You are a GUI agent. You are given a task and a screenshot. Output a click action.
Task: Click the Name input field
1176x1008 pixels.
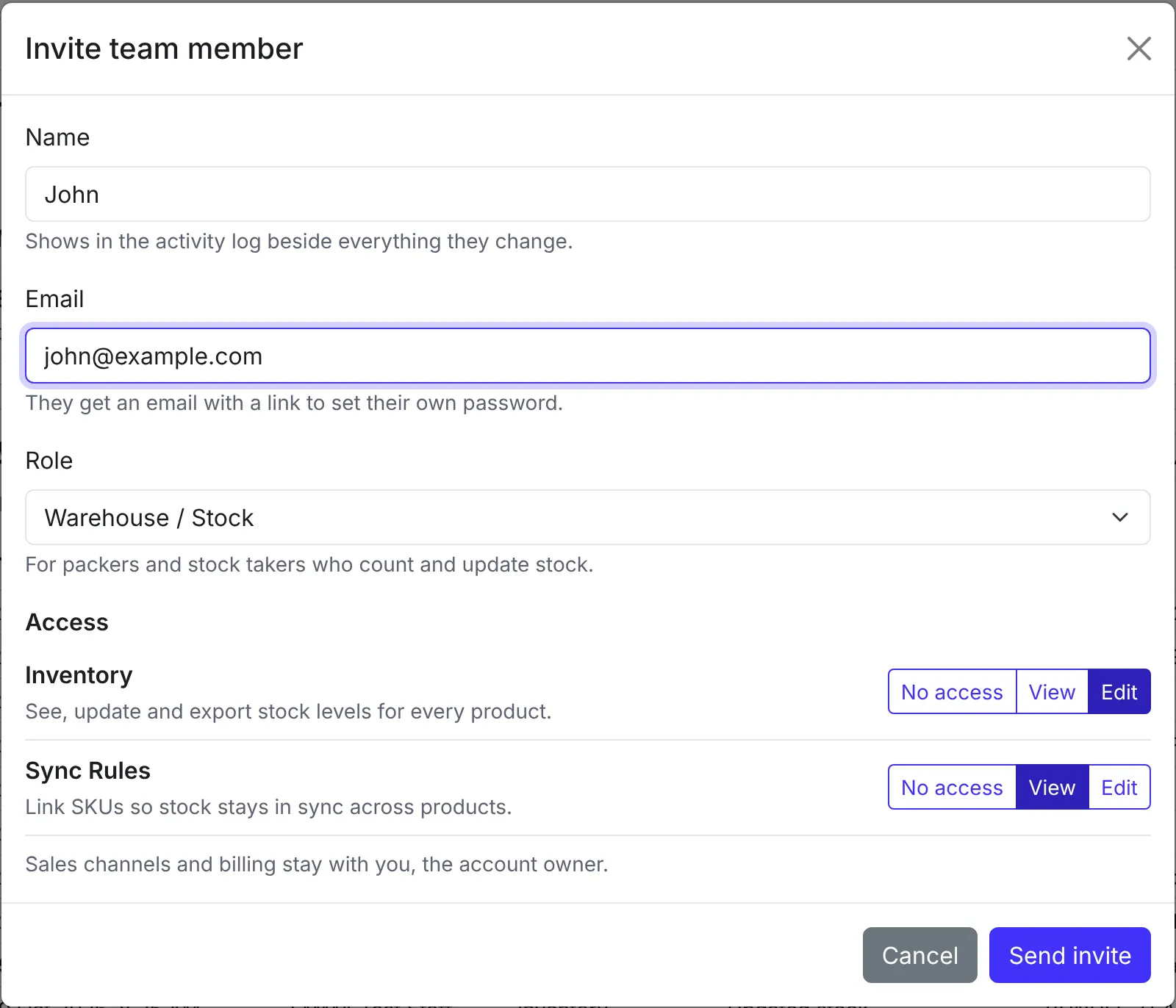click(x=588, y=194)
